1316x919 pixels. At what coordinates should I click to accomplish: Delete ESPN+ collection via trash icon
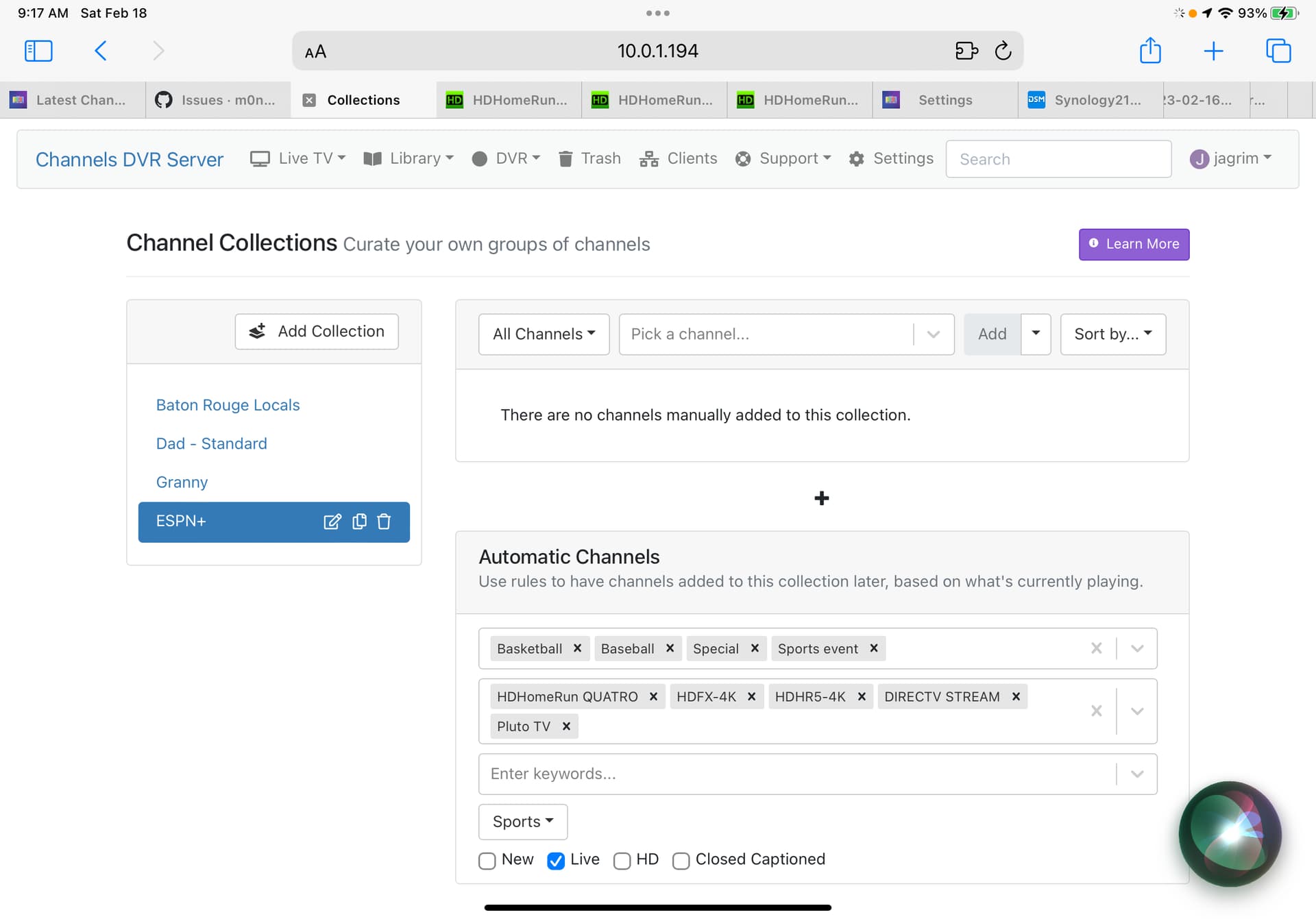click(384, 522)
